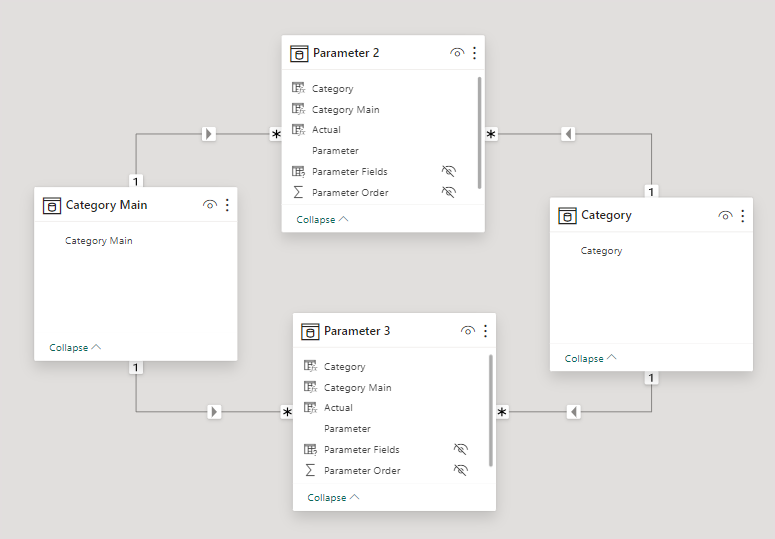Click the hidden icon beside Parameter Order in Parameter 3
Image resolution: width=775 pixels, height=539 pixels.
461,470
